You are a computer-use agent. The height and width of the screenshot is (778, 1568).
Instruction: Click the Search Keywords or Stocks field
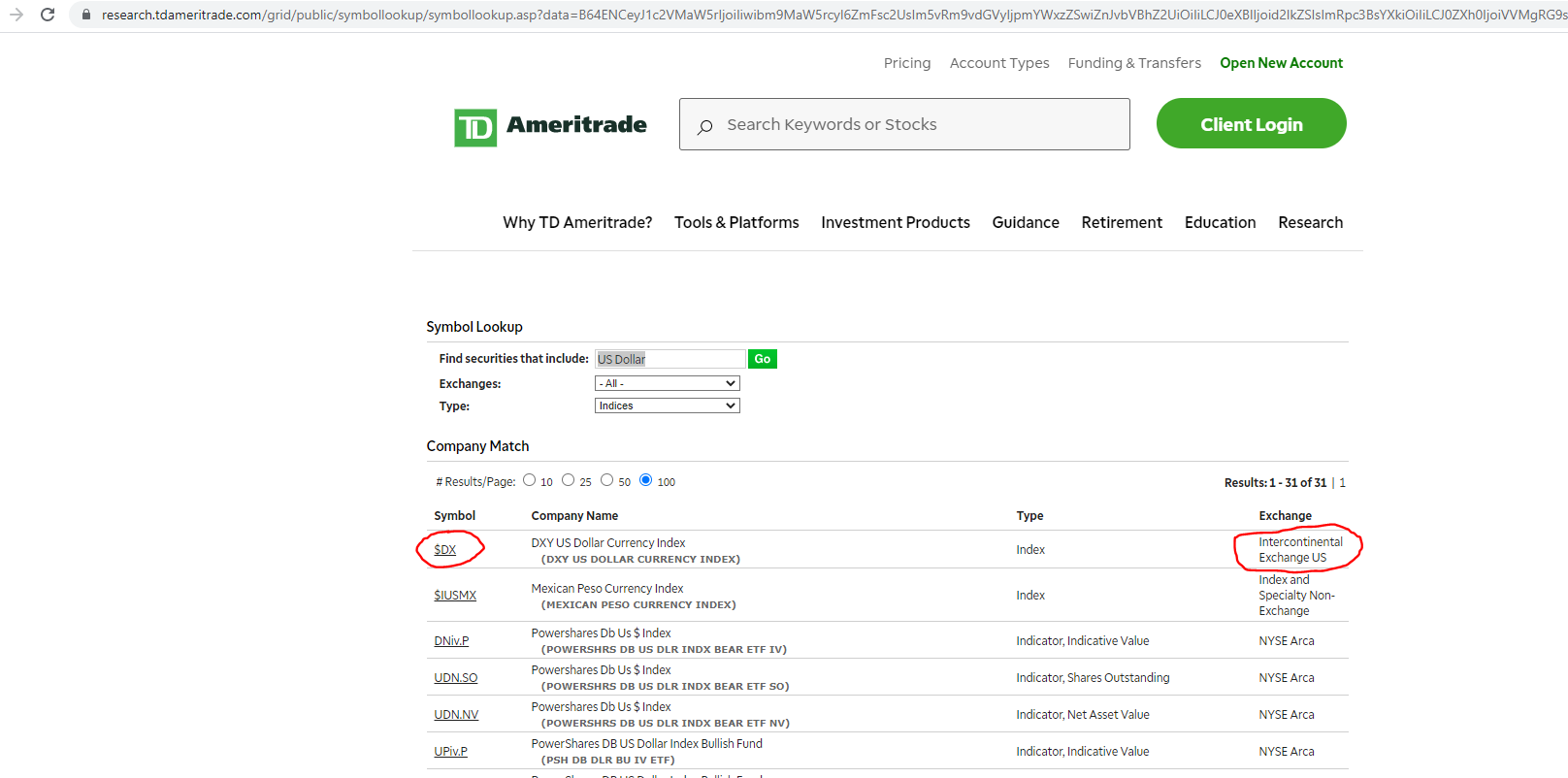click(904, 124)
